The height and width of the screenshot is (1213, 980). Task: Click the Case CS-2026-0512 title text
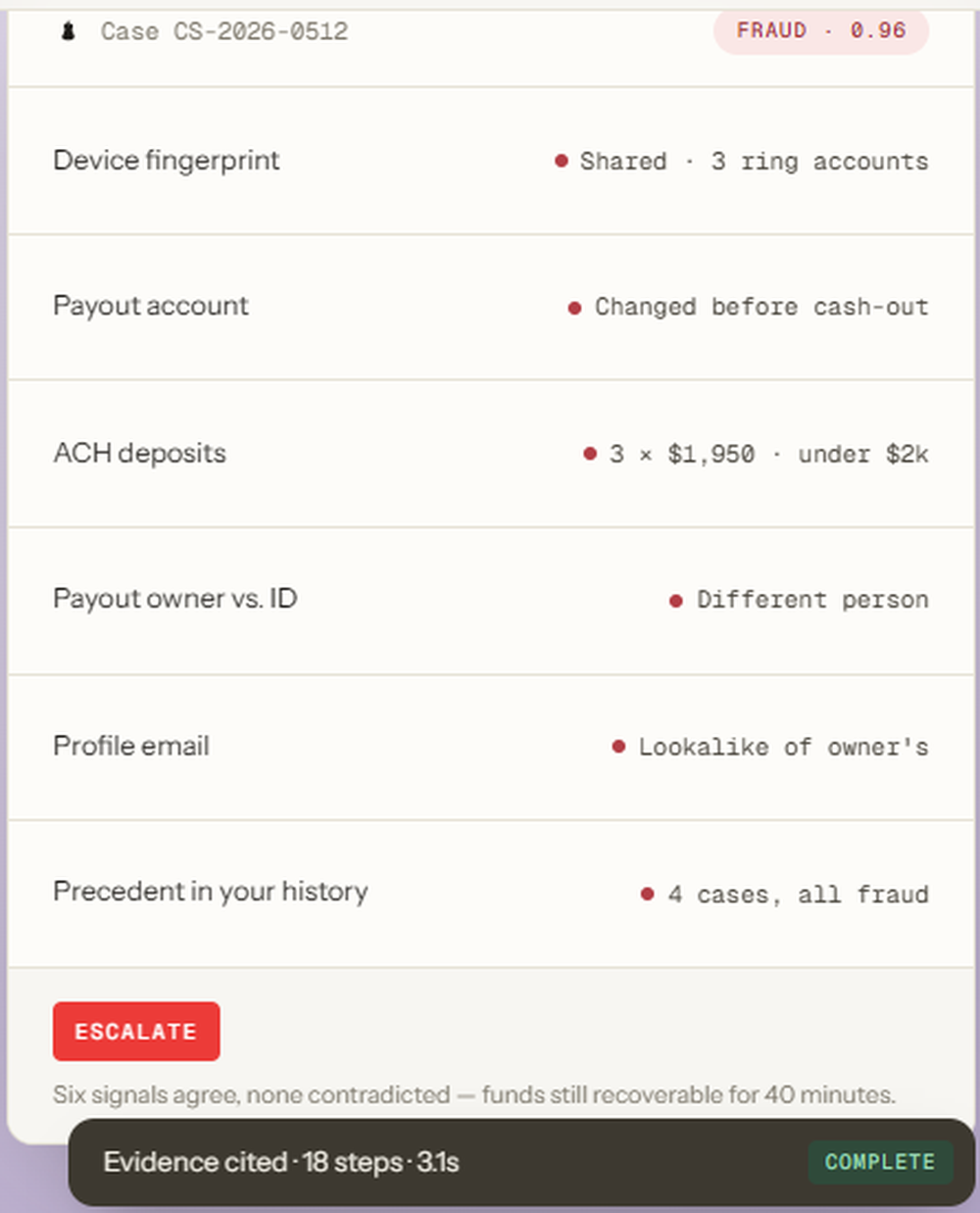224,31
